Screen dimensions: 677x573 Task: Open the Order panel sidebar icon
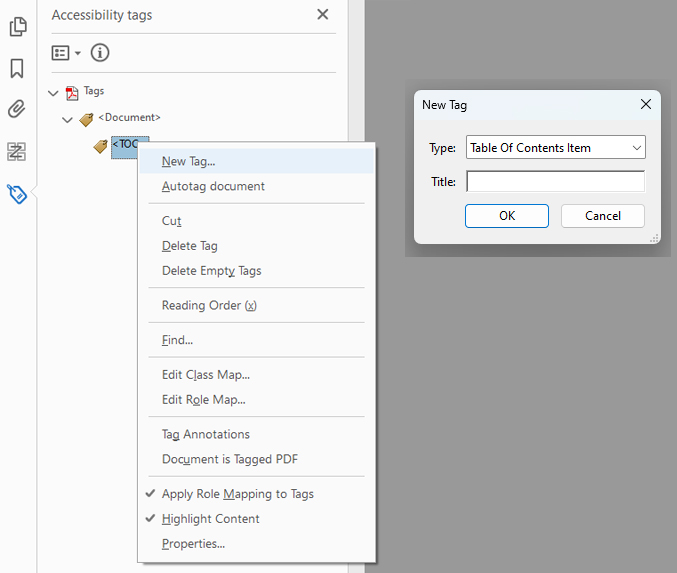(x=17, y=152)
